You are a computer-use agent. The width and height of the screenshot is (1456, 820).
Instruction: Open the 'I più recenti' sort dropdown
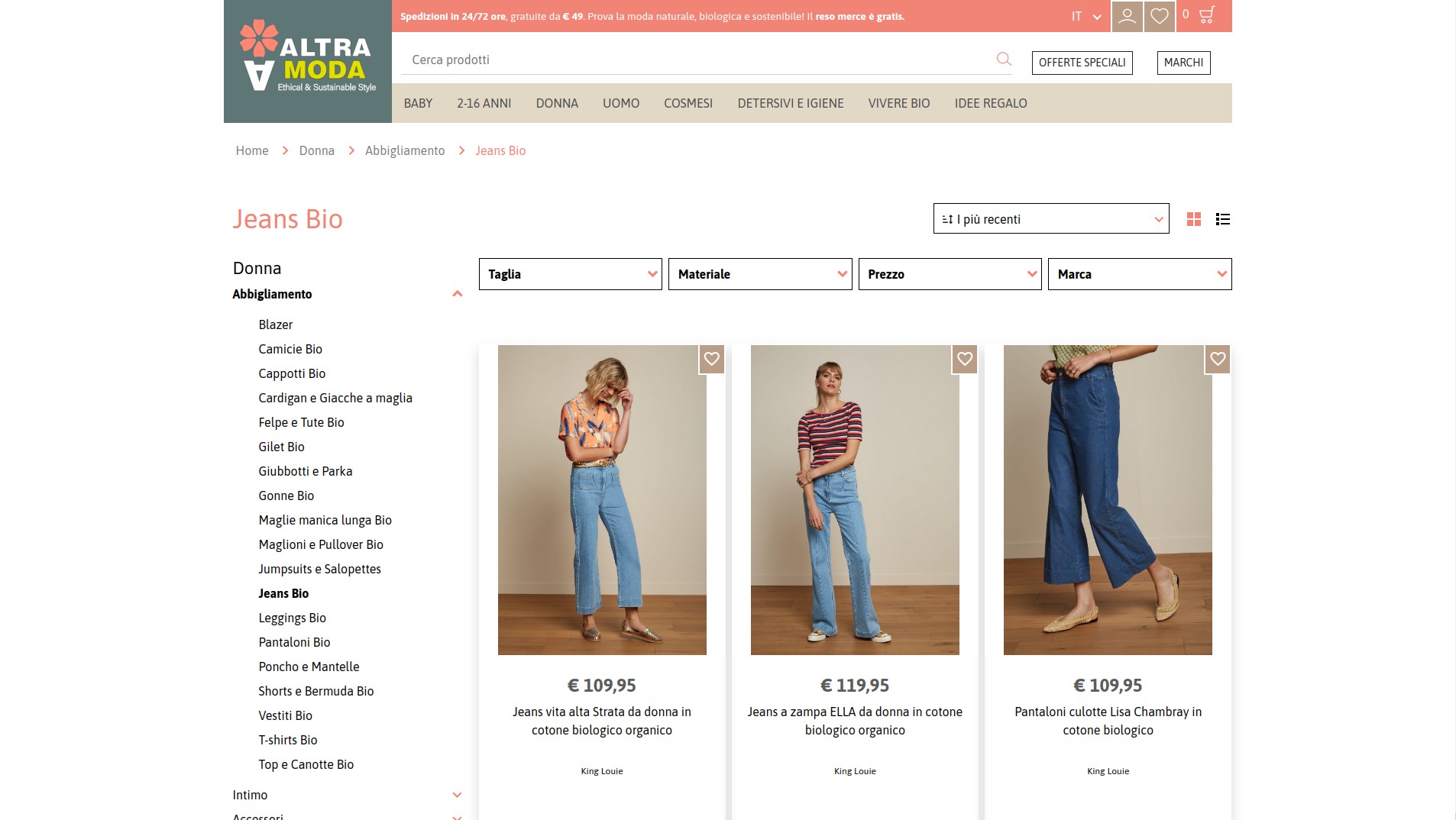[1051, 219]
